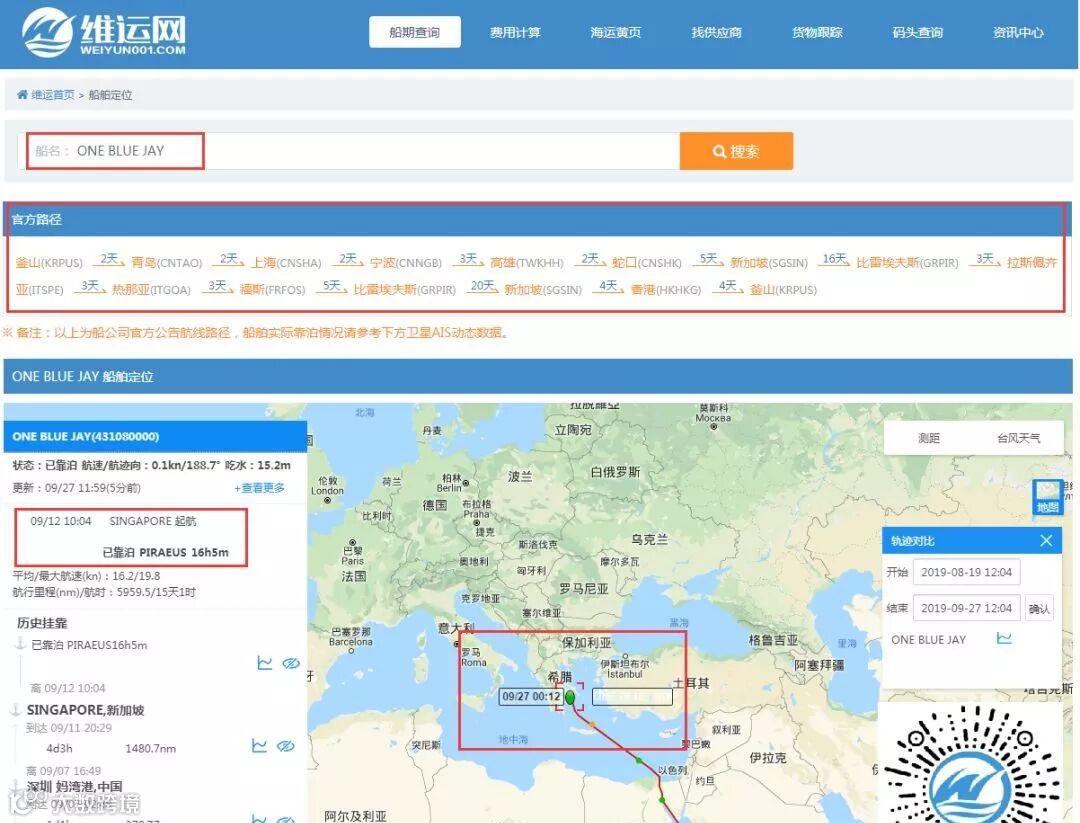Click the home icon in breadcrumb
1080x823 pixels.
[22, 94]
